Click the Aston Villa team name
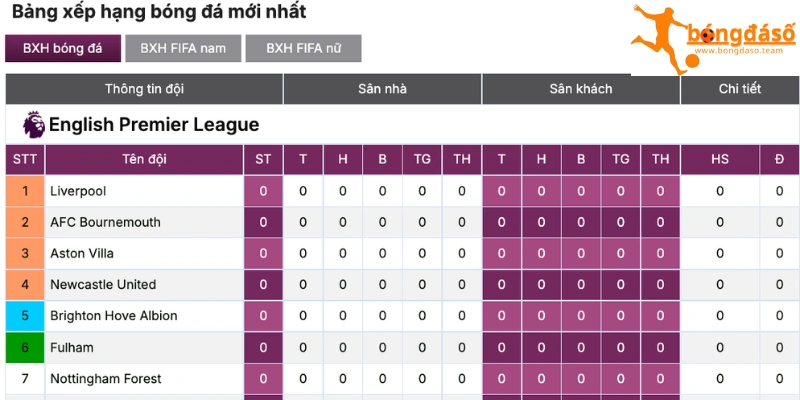The width and height of the screenshot is (800, 400). pyautogui.click(x=82, y=254)
